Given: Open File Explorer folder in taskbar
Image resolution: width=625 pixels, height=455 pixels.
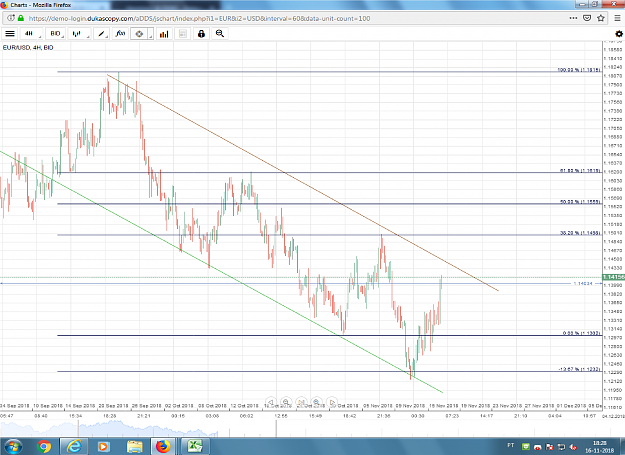Looking at the screenshot, I should 134,446.
